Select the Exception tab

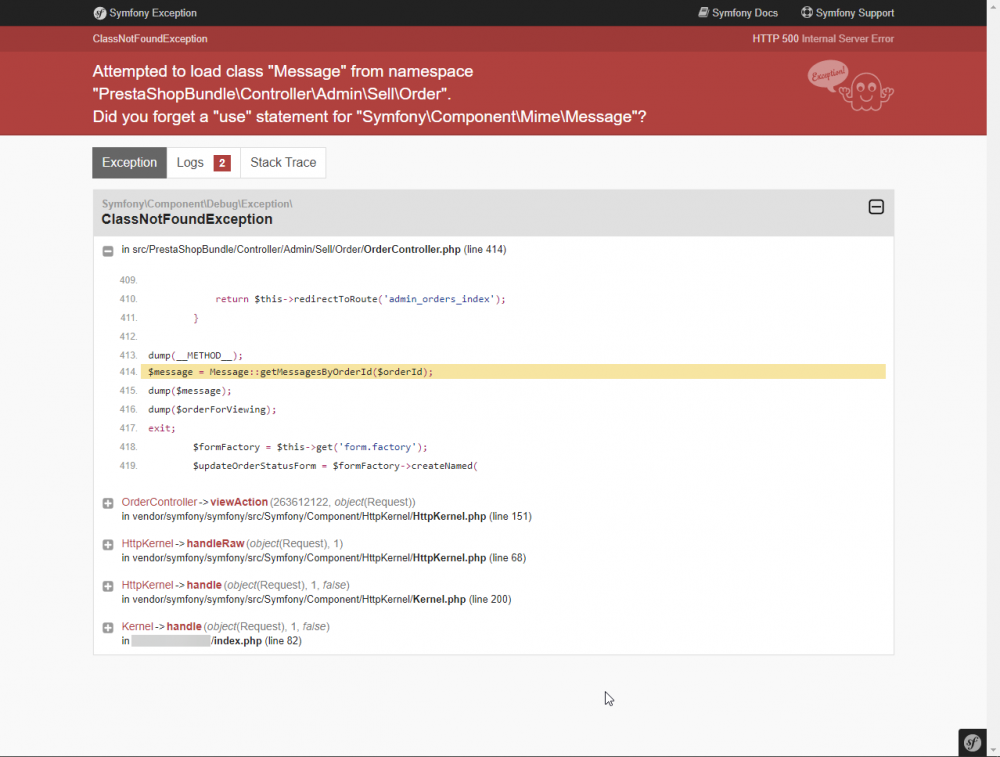click(x=129, y=163)
